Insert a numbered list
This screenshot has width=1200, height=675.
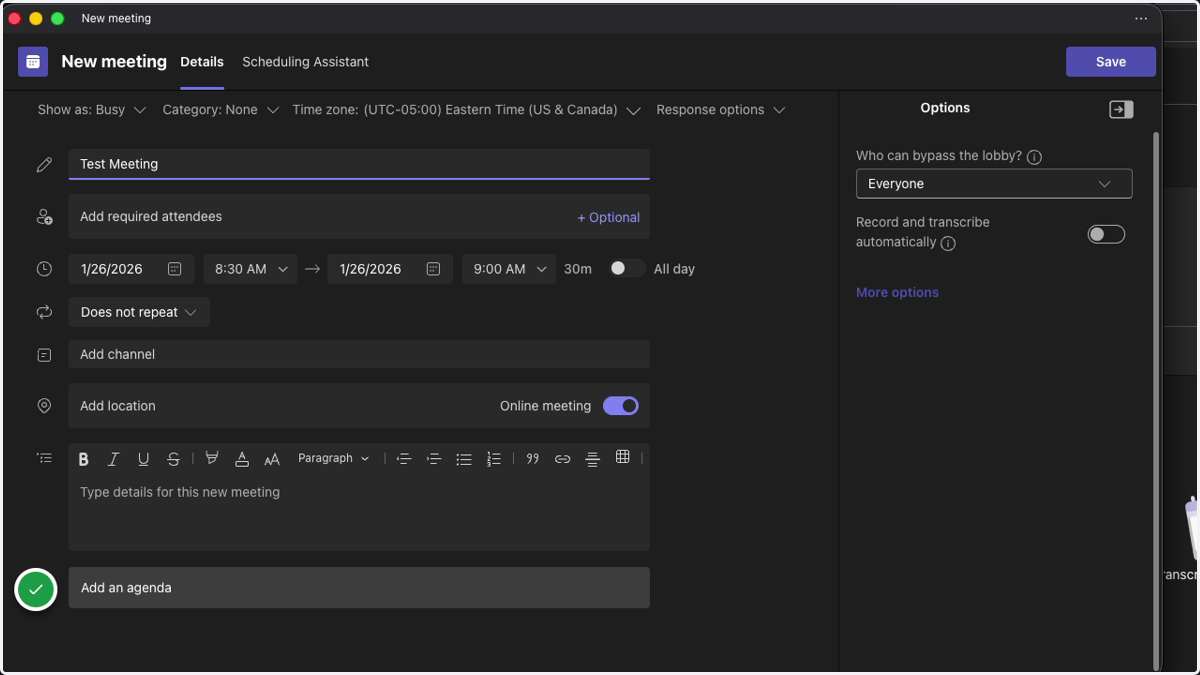pyautogui.click(x=494, y=459)
